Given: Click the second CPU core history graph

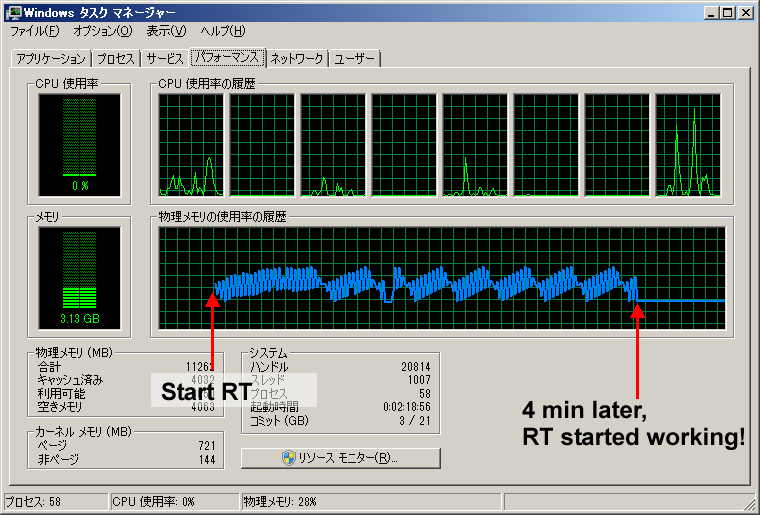Looking at the screenshot, I should [262, 145].
